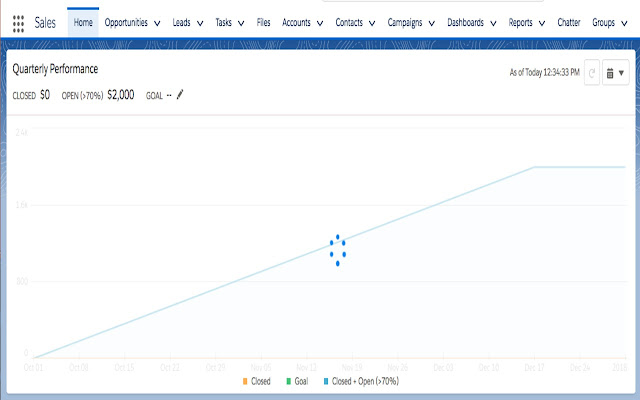Open the Groups tab
The height and width of the screenshot is (400, 640).
(x=603, y=21)
